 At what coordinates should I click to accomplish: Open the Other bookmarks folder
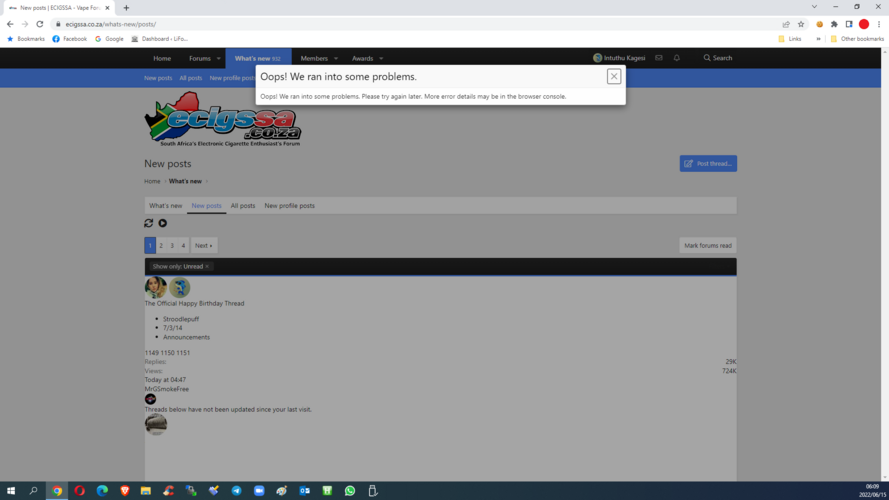pos(857,39)
